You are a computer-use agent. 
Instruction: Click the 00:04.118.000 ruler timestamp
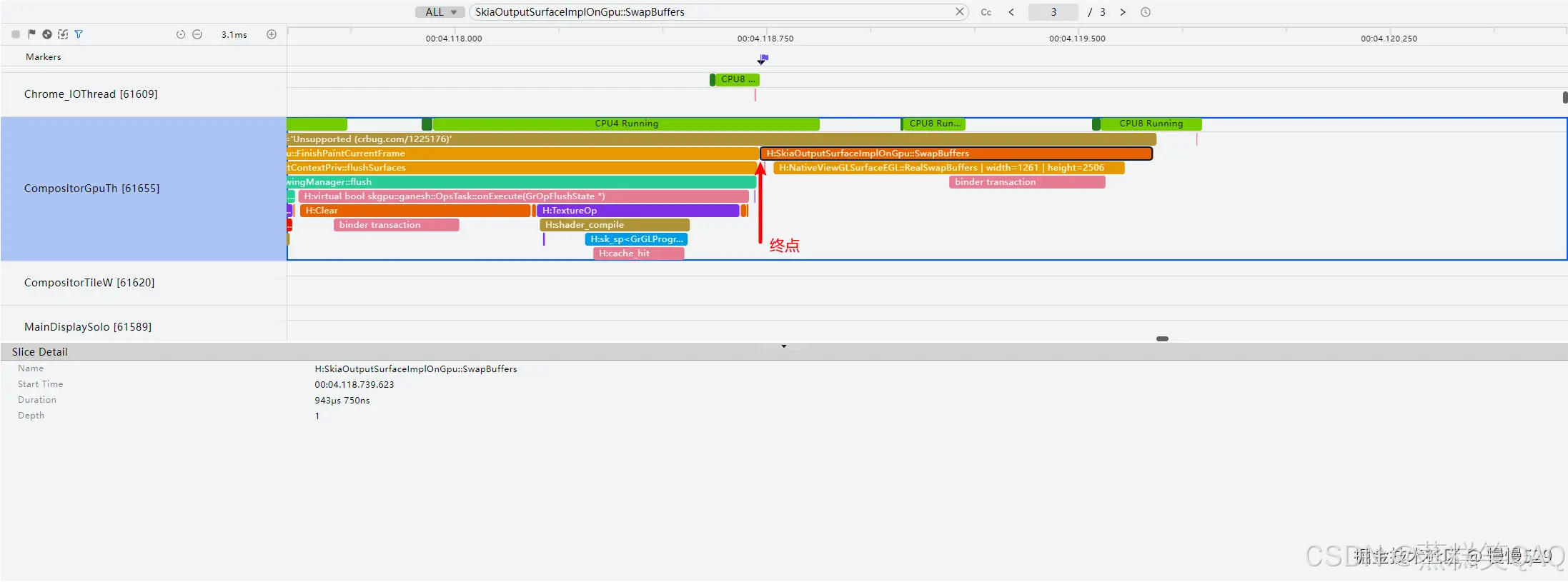pyautogui.click(x=454, y=39)
